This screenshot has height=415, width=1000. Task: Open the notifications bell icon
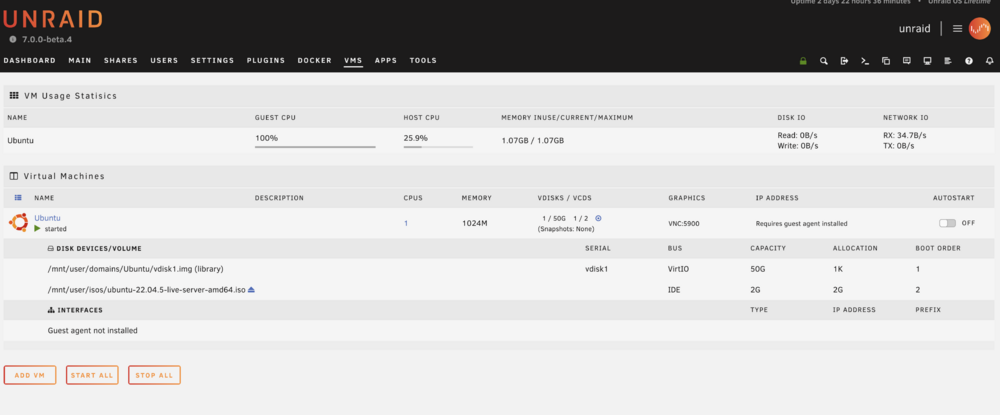tap(989, 61)
